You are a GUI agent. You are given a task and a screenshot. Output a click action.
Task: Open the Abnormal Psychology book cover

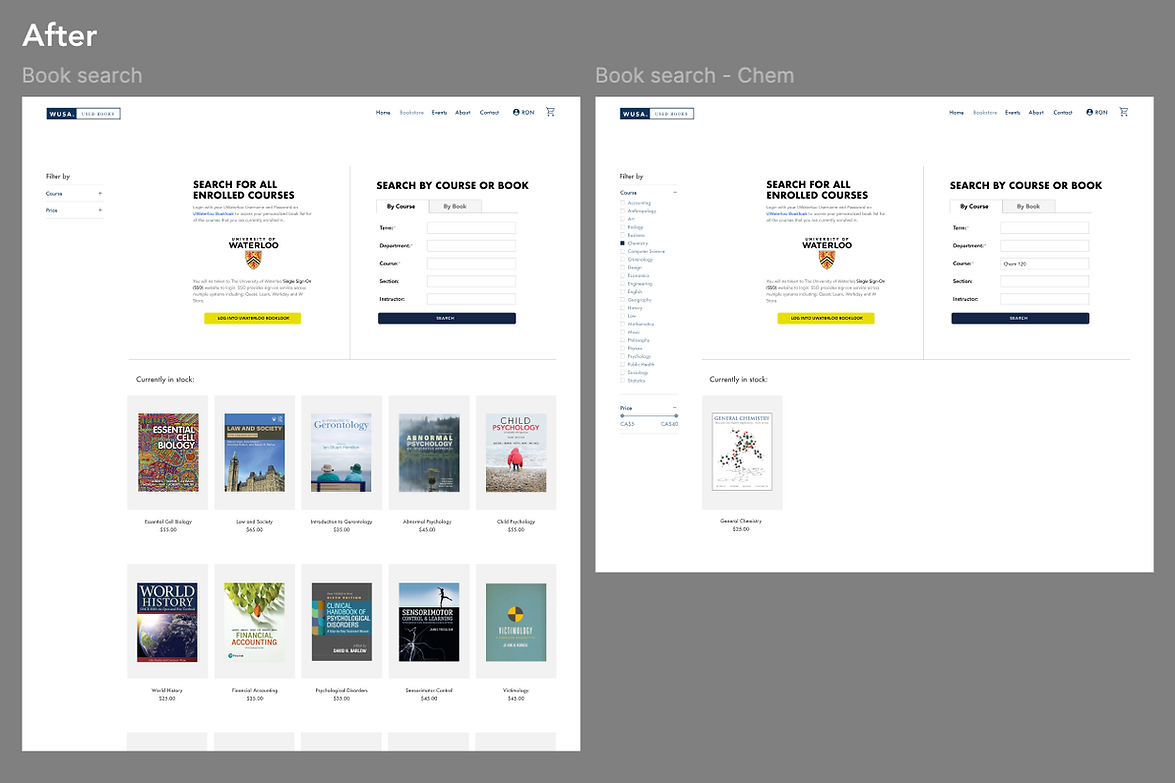[x=429, y=453]
